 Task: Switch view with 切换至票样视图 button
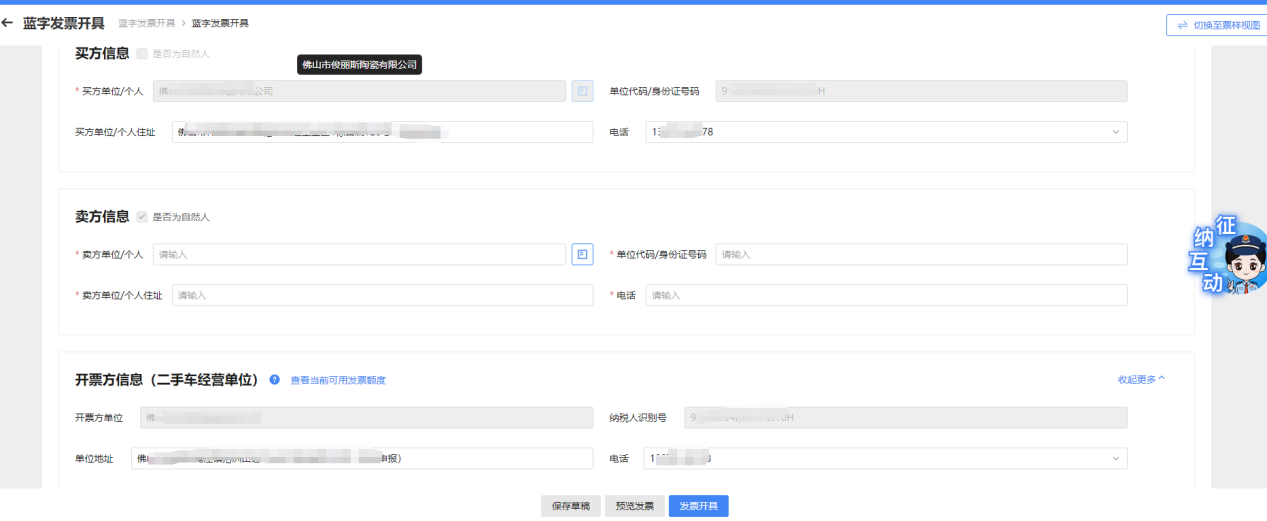point(1216,25)
